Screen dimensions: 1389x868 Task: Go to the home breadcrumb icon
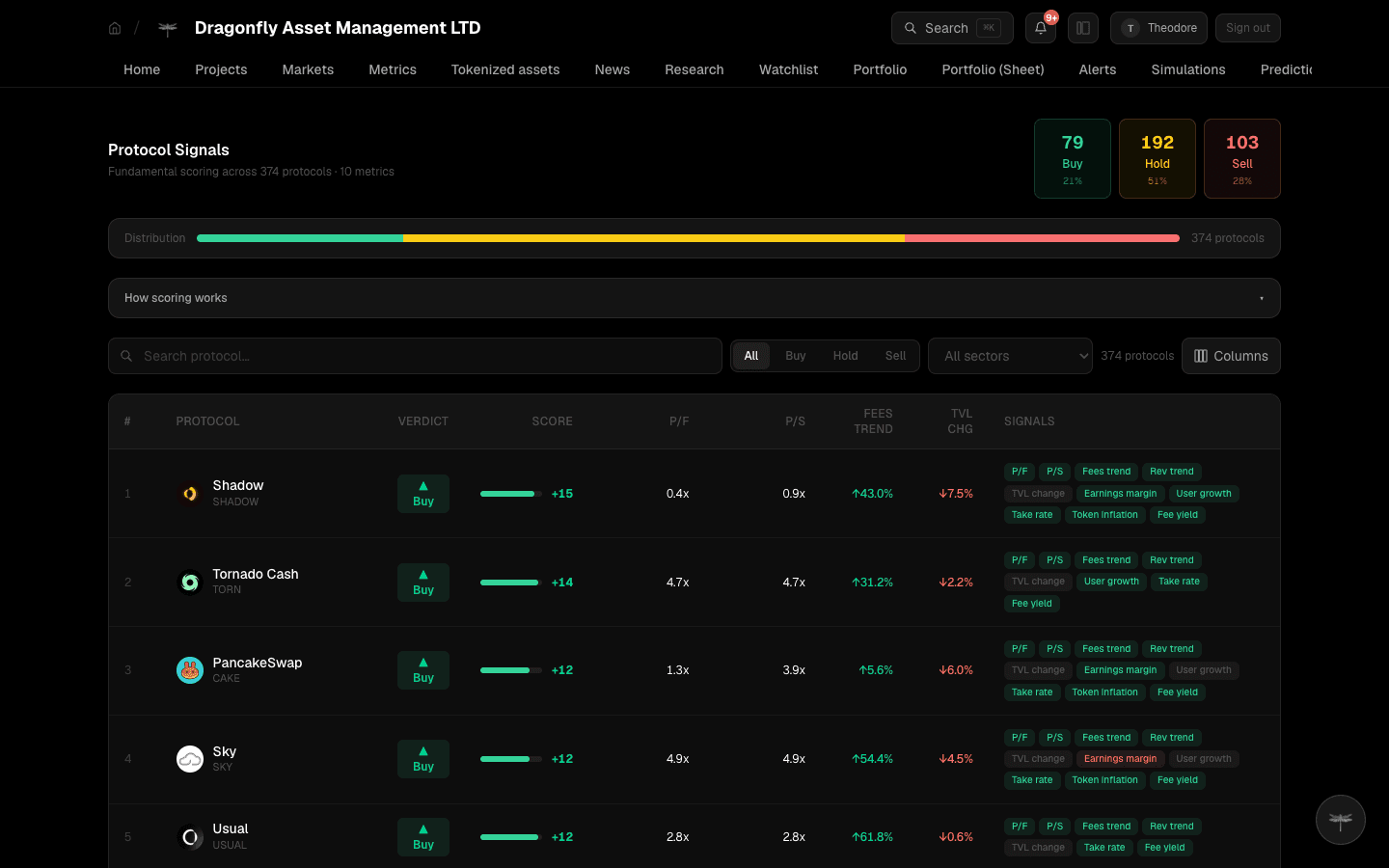tap(115, 28)
